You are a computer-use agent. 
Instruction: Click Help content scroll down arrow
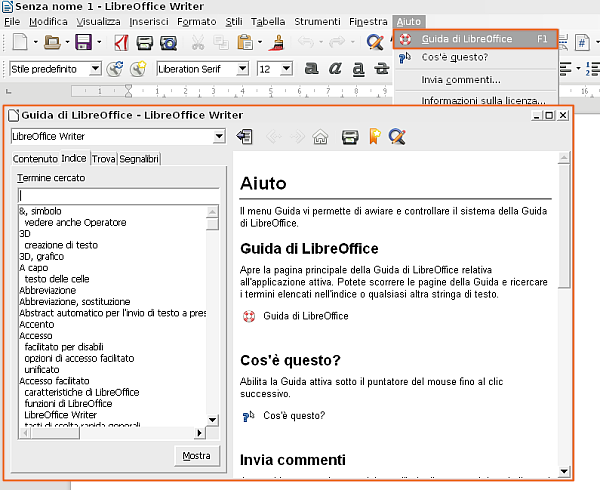564,471
